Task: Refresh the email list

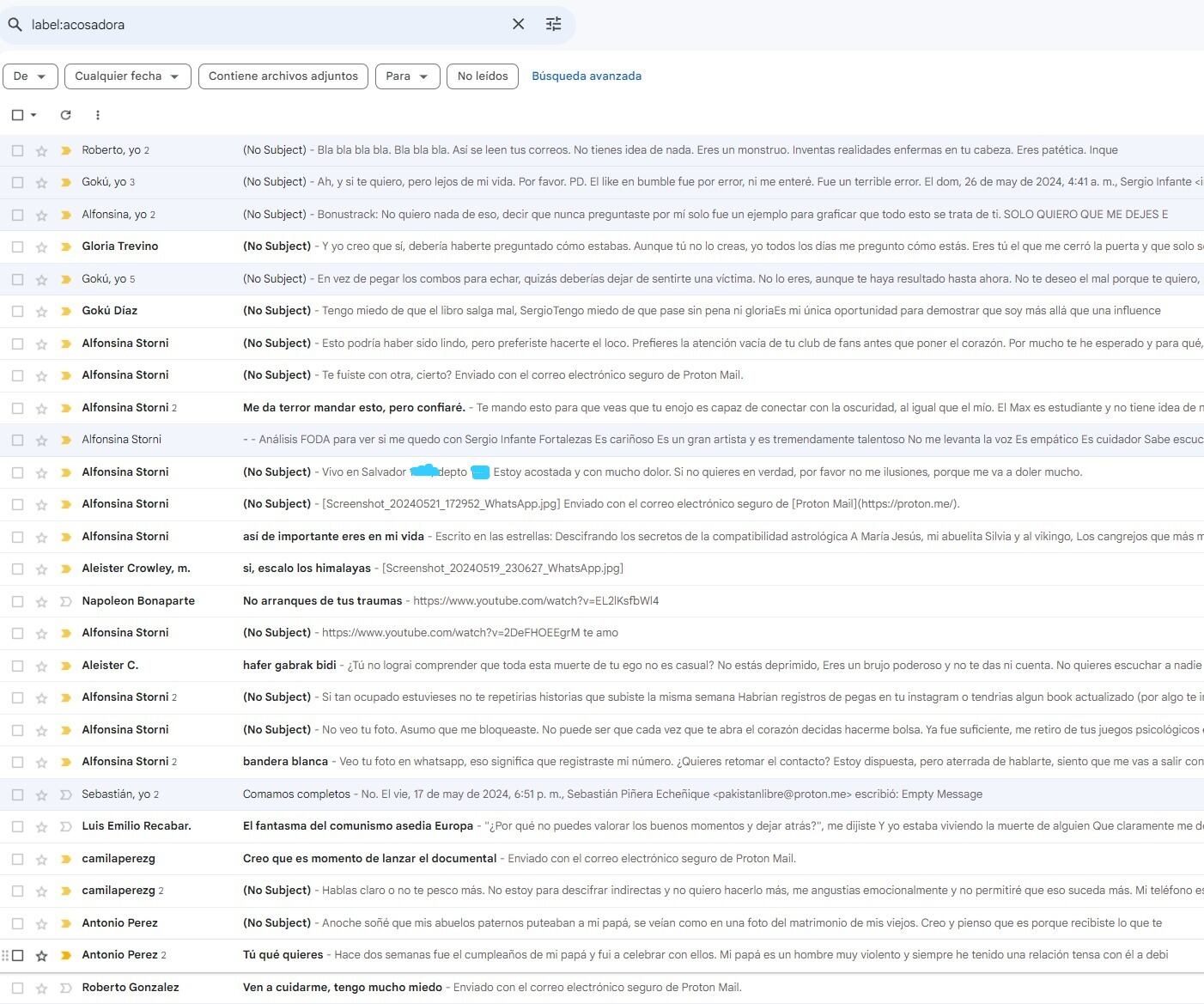Action: [65, 115]
